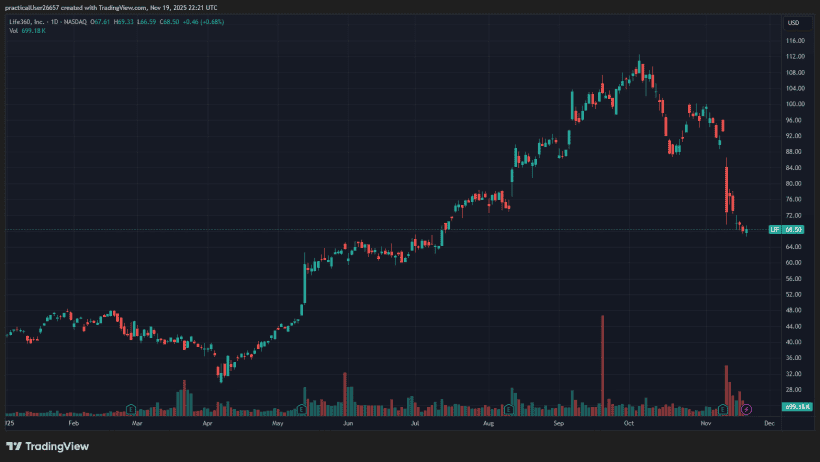Click the 28.00 price axis label
820x462 pixels.
tap(795, 390)
